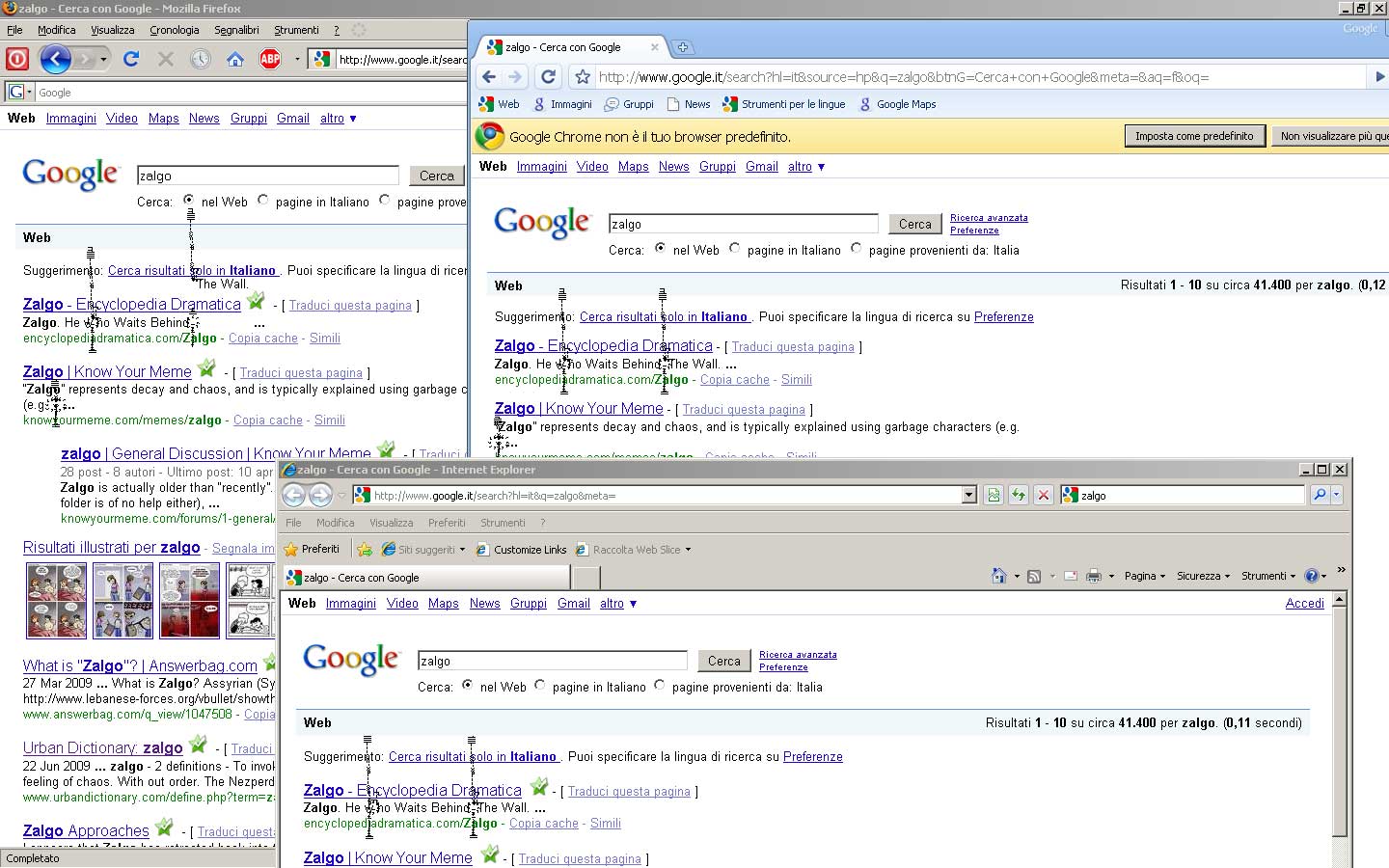Click the Chrome back arrow

(x=489, y=77)
